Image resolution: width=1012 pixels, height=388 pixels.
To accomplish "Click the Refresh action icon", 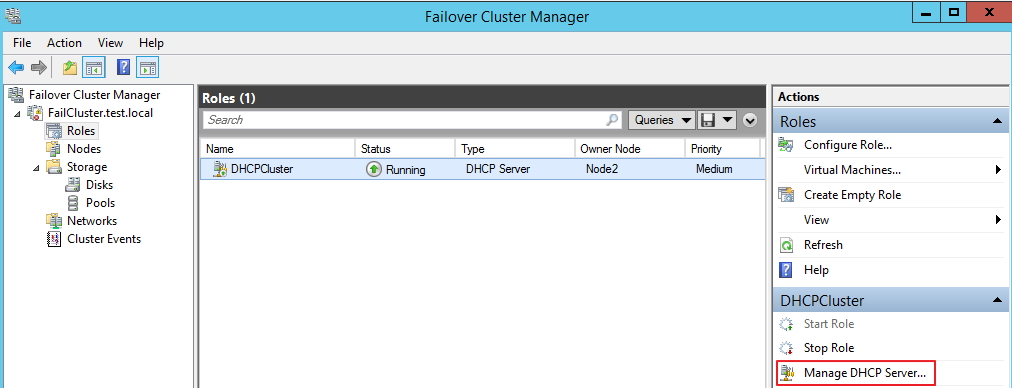I will pos(786,245).
